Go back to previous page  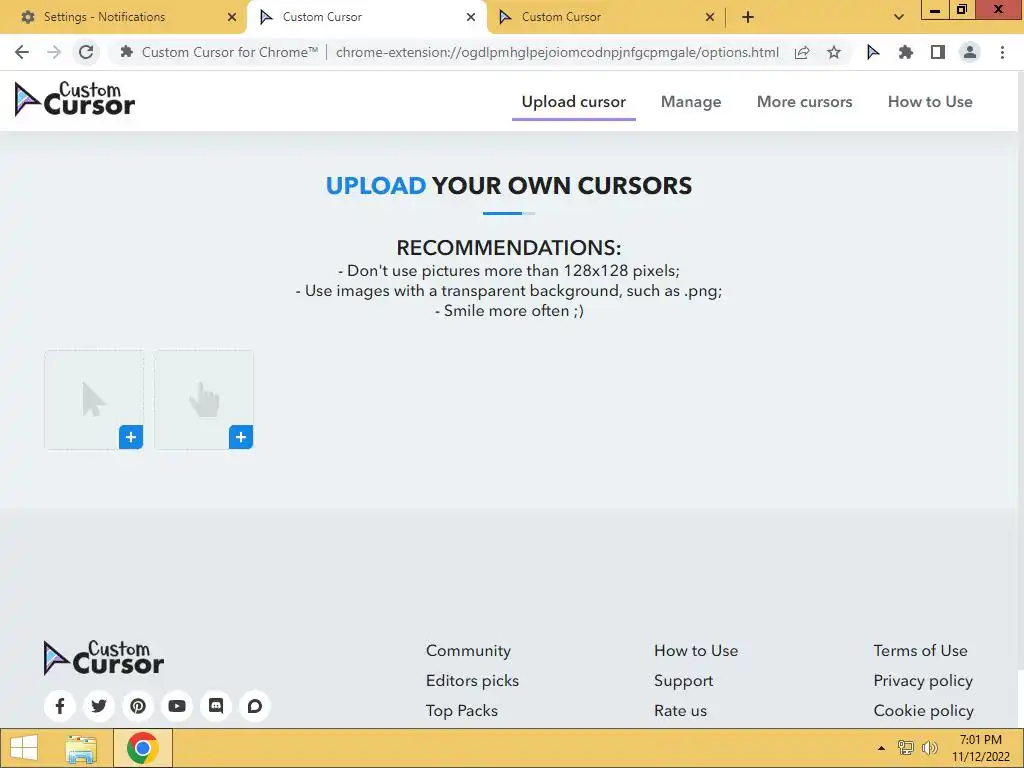click(22, 52)
